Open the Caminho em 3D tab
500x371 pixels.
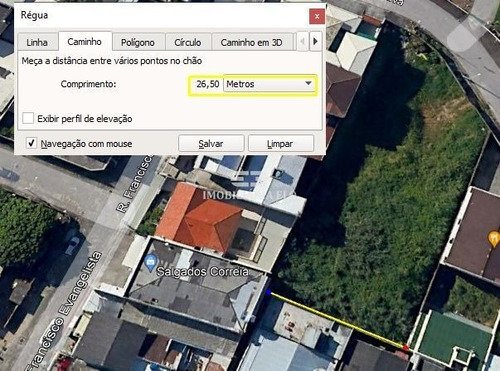tap(252, 42)
